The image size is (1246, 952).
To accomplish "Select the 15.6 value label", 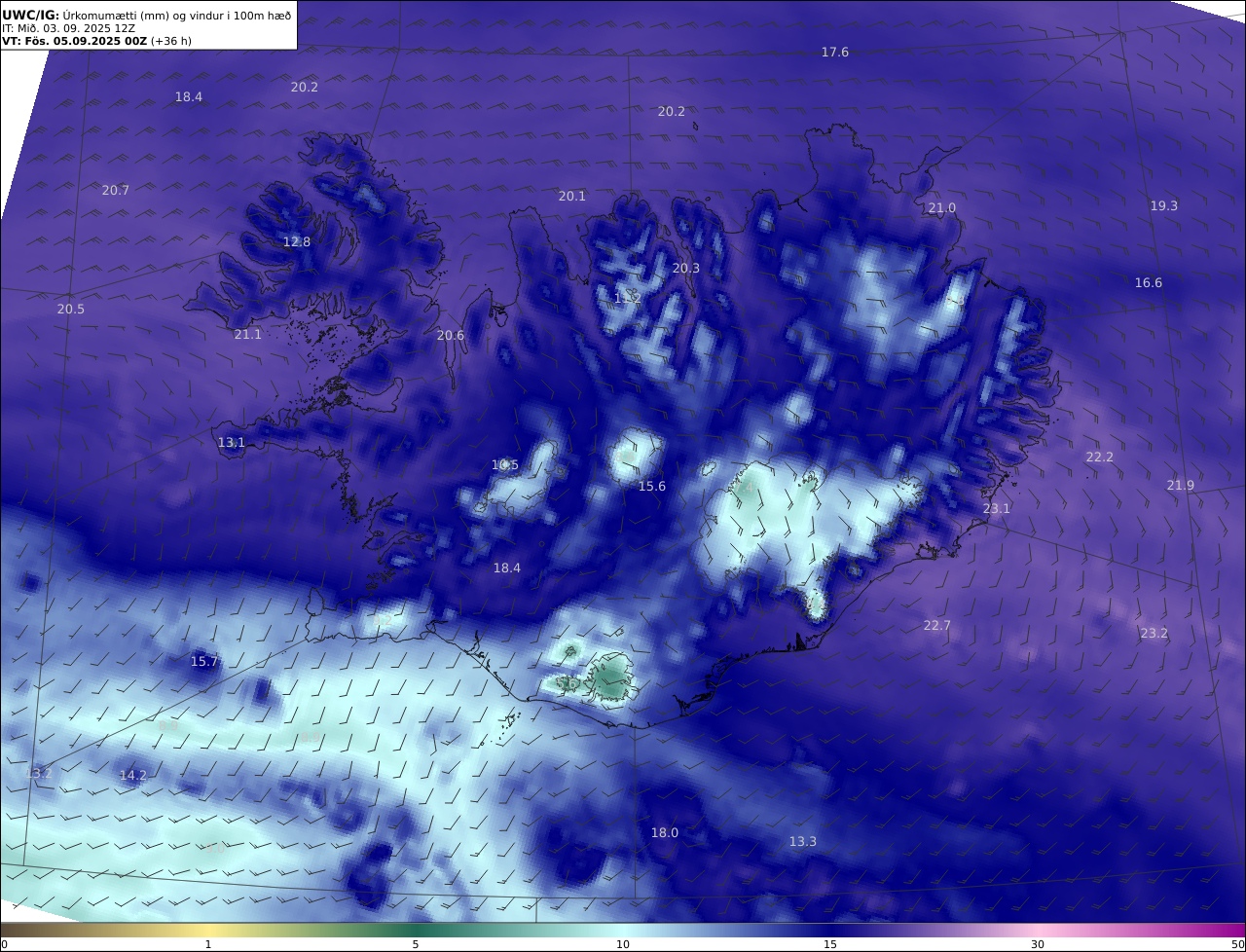I will pyautogui.click(x=652, y=487).
